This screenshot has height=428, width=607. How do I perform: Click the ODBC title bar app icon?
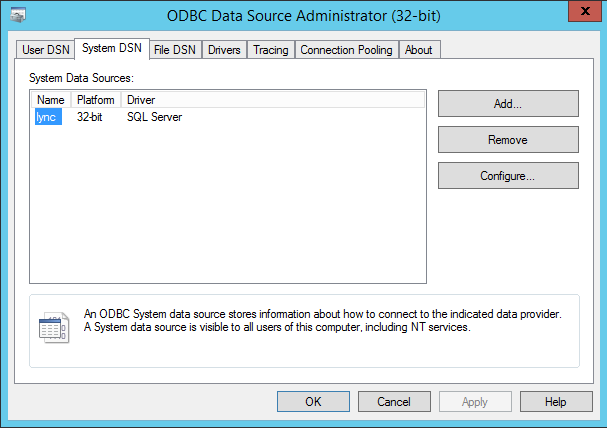click(19, 14)
